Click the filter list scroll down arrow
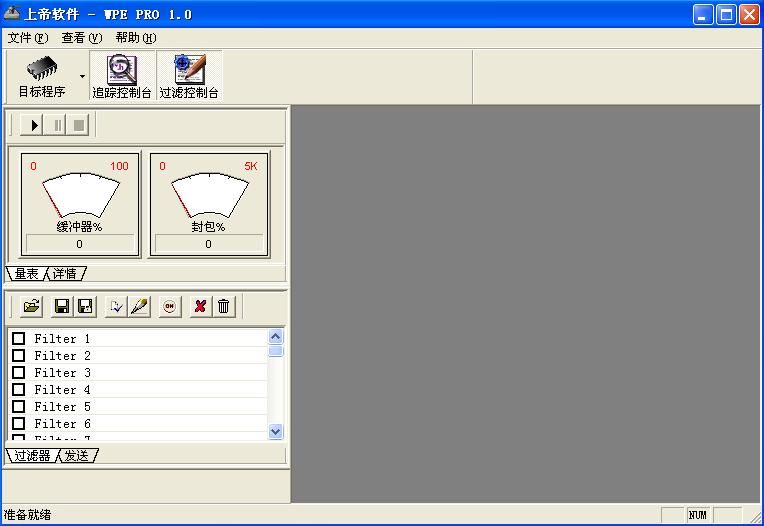Screen dimensions: 764x526 pyautogui.click(x=275, y=432)
